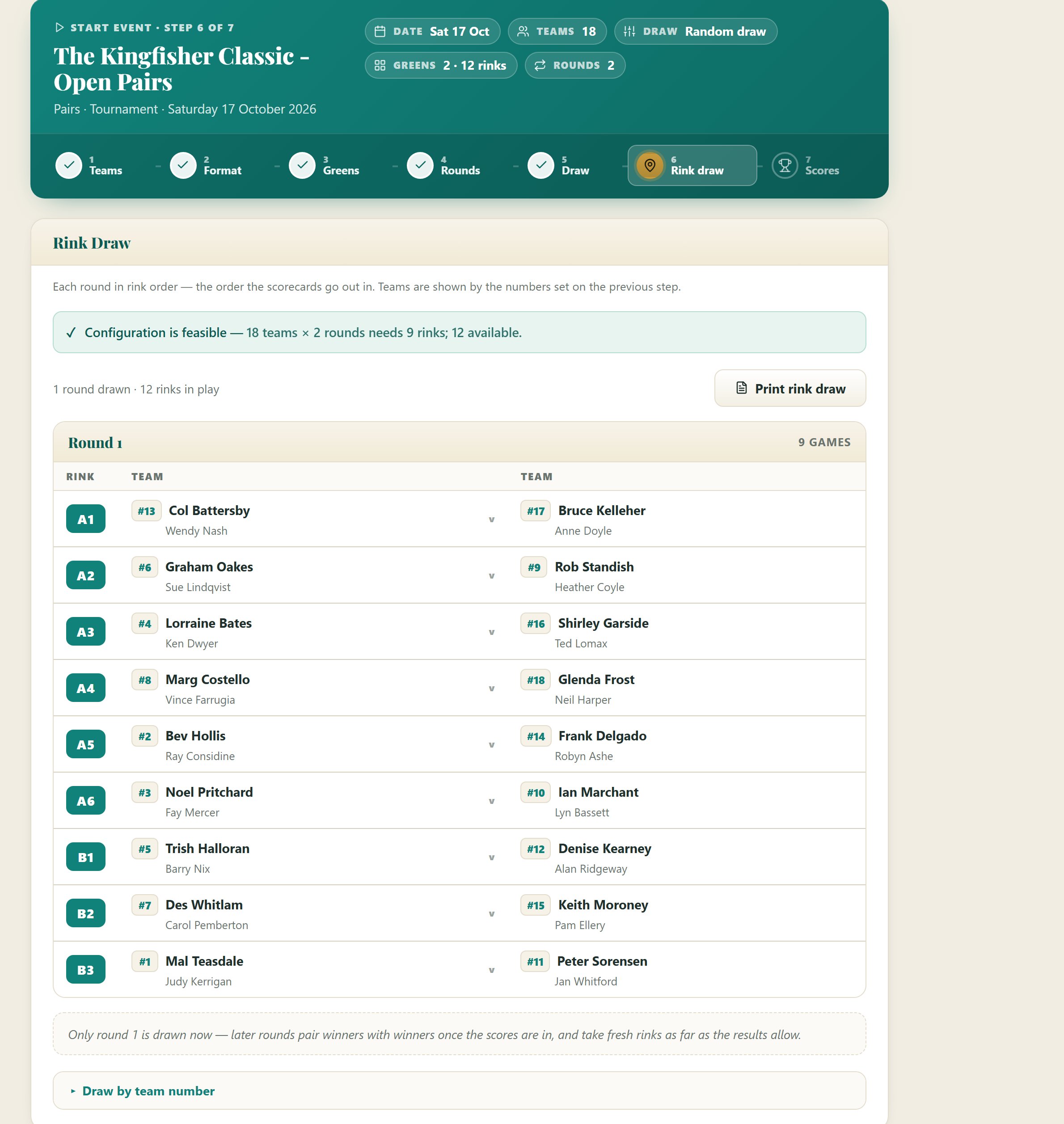The width and height of the screenshot is (1064, 1124).
Task: Select the Rink draw step label
Action: (697, 170)
